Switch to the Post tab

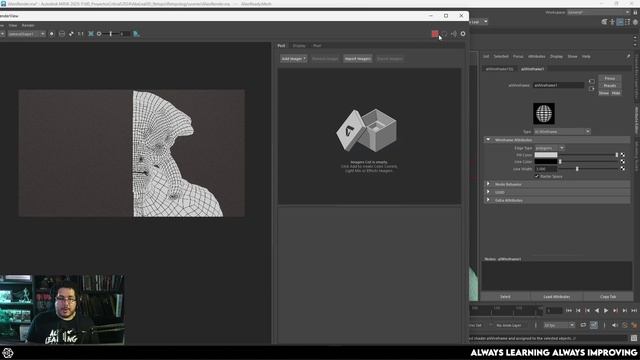tap(281, 46)
